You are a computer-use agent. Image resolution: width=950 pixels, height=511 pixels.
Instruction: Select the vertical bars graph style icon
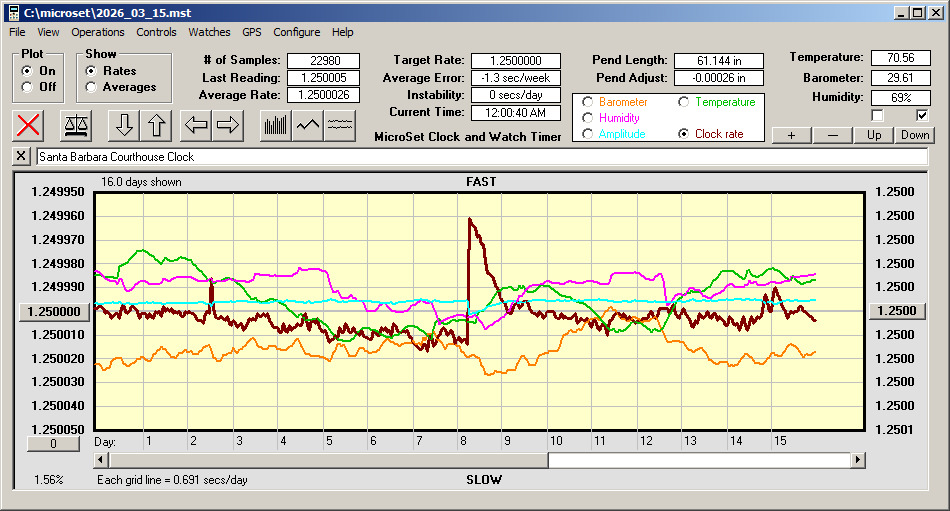[275, 125]
